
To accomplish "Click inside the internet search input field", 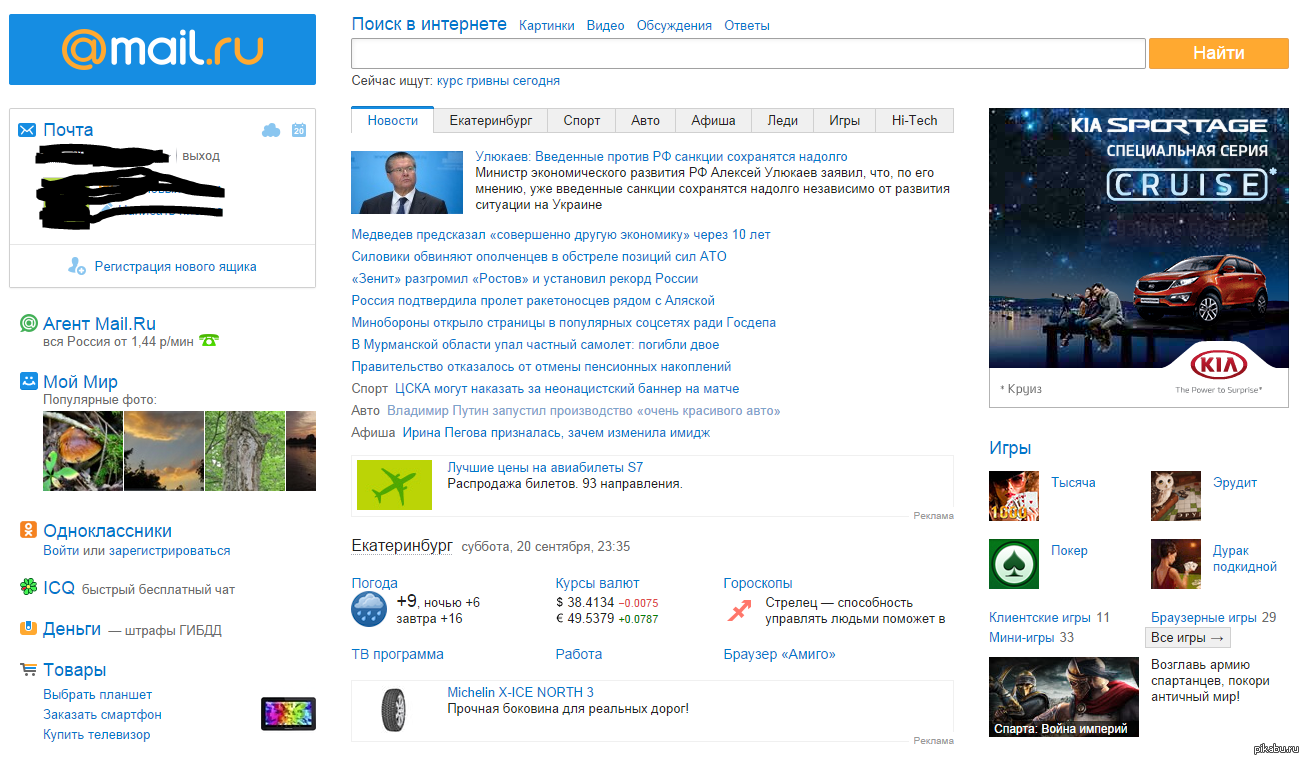I will [x=747, y=53].
